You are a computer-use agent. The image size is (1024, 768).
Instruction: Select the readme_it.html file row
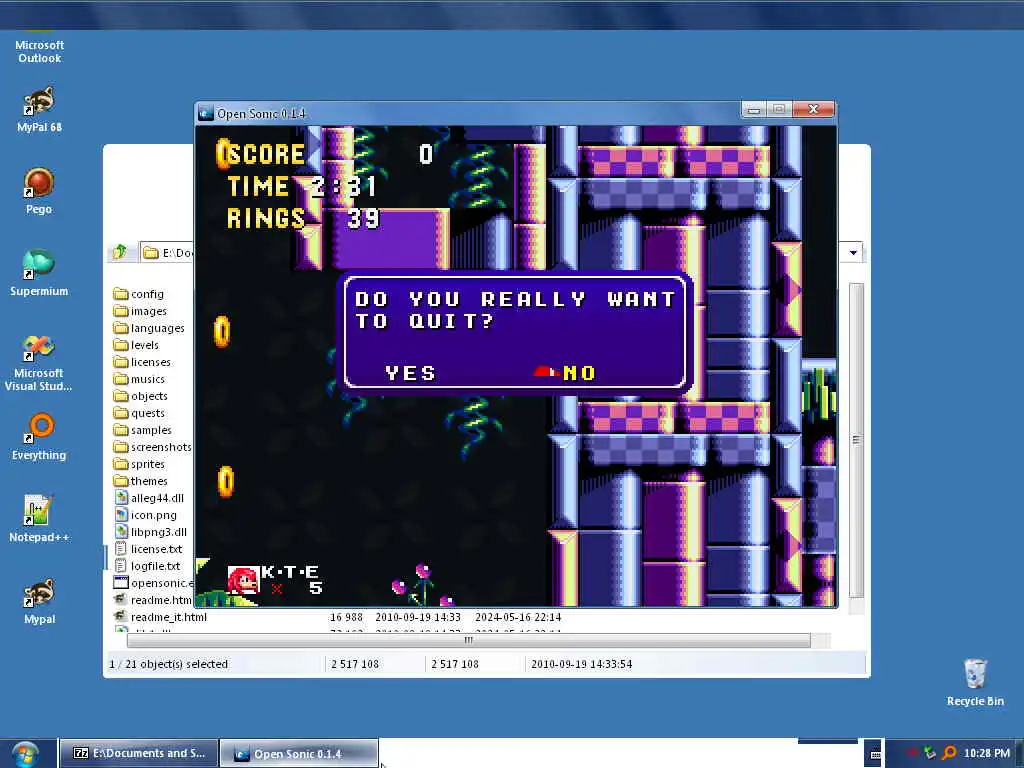click(338, 616)
